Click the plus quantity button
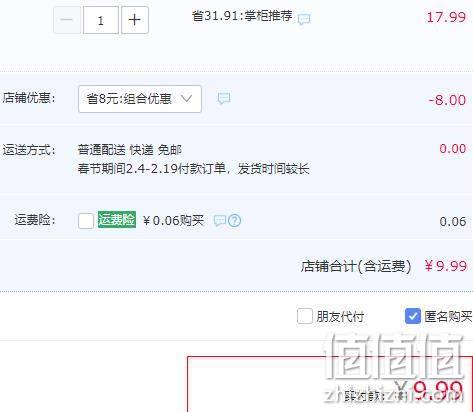 coord(135,20)
